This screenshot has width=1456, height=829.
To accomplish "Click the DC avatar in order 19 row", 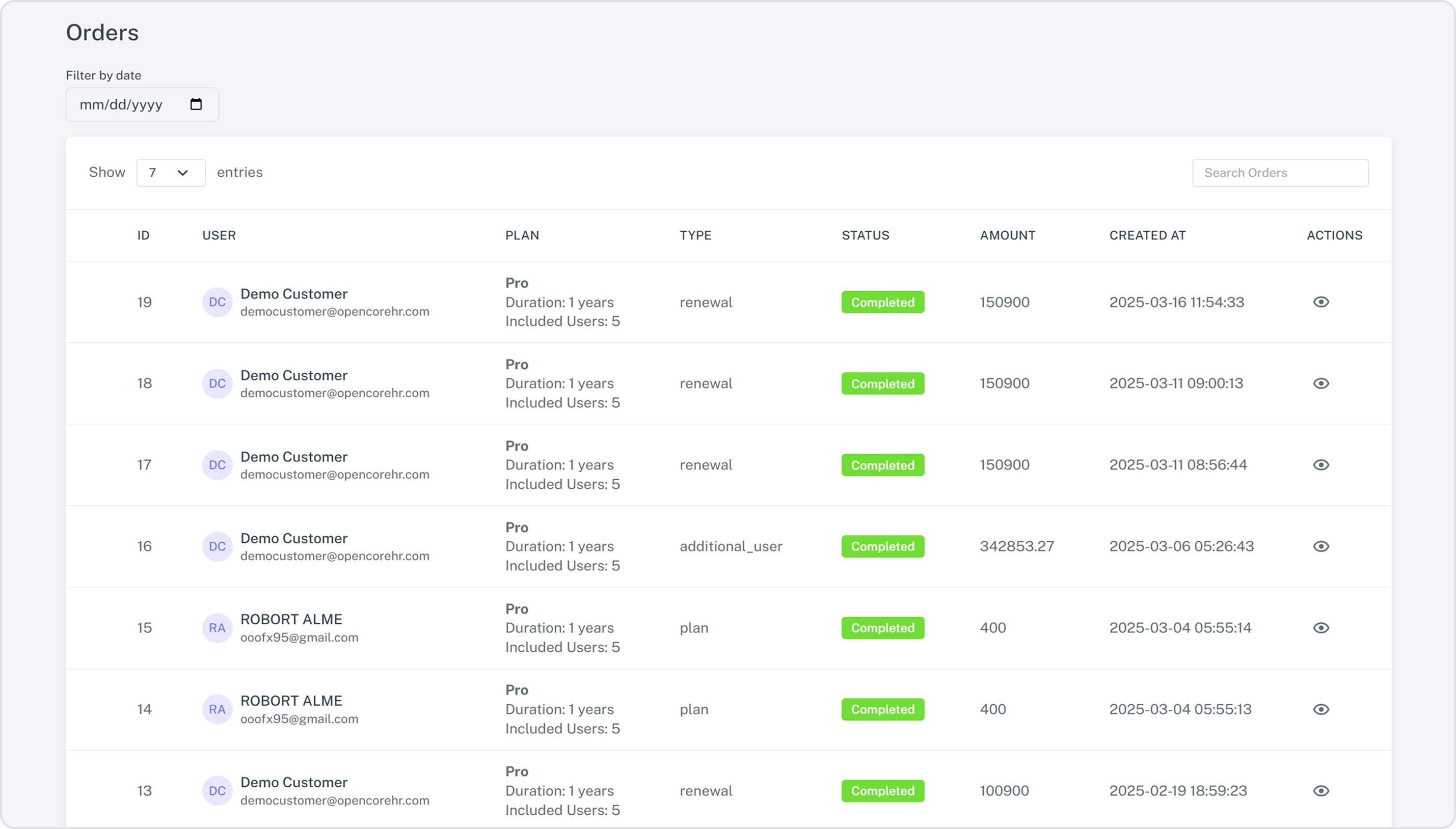I will click(217, 302).
